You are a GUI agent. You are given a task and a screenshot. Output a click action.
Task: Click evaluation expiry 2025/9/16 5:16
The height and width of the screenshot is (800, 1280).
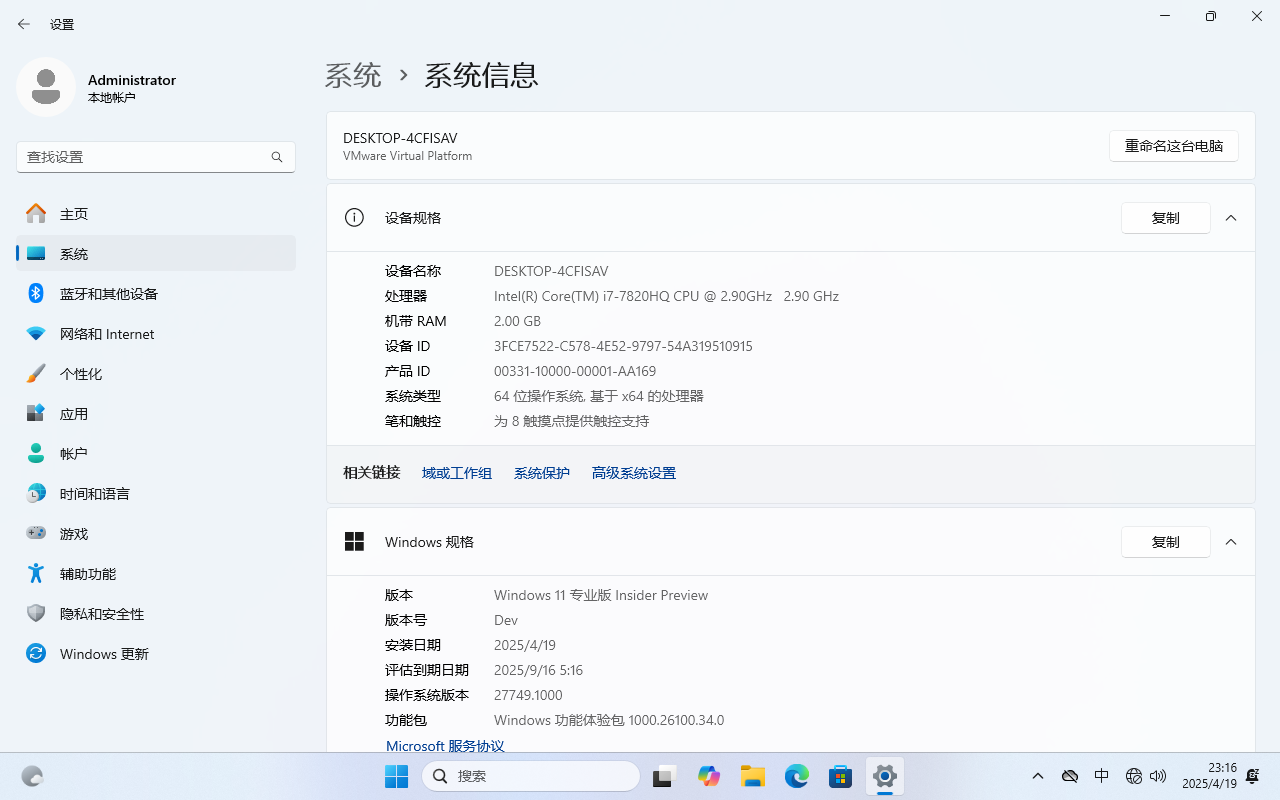pos(538,670)
